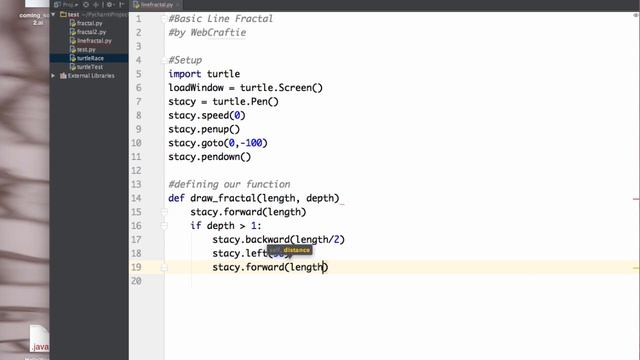
Task: Click 'def draw_fractal(length, depth)' line
Action: (x=254, y=198)
